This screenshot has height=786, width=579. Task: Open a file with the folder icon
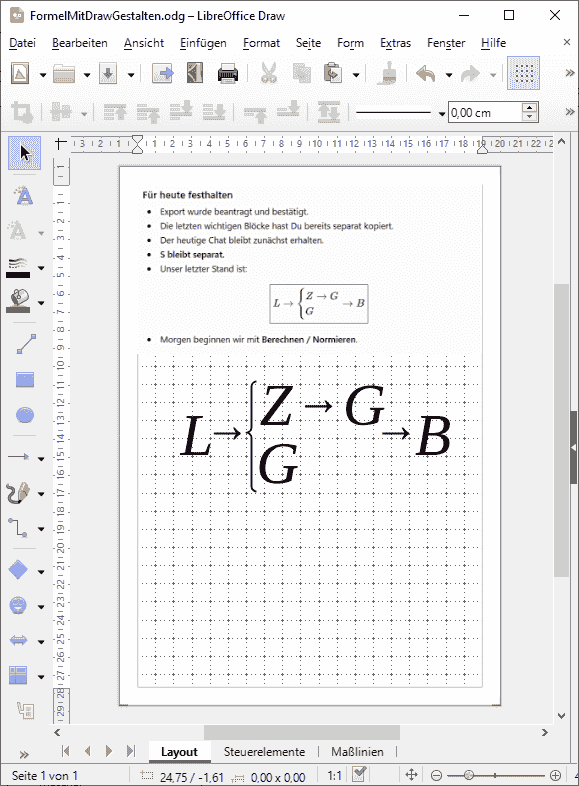[x=64, y=74]
